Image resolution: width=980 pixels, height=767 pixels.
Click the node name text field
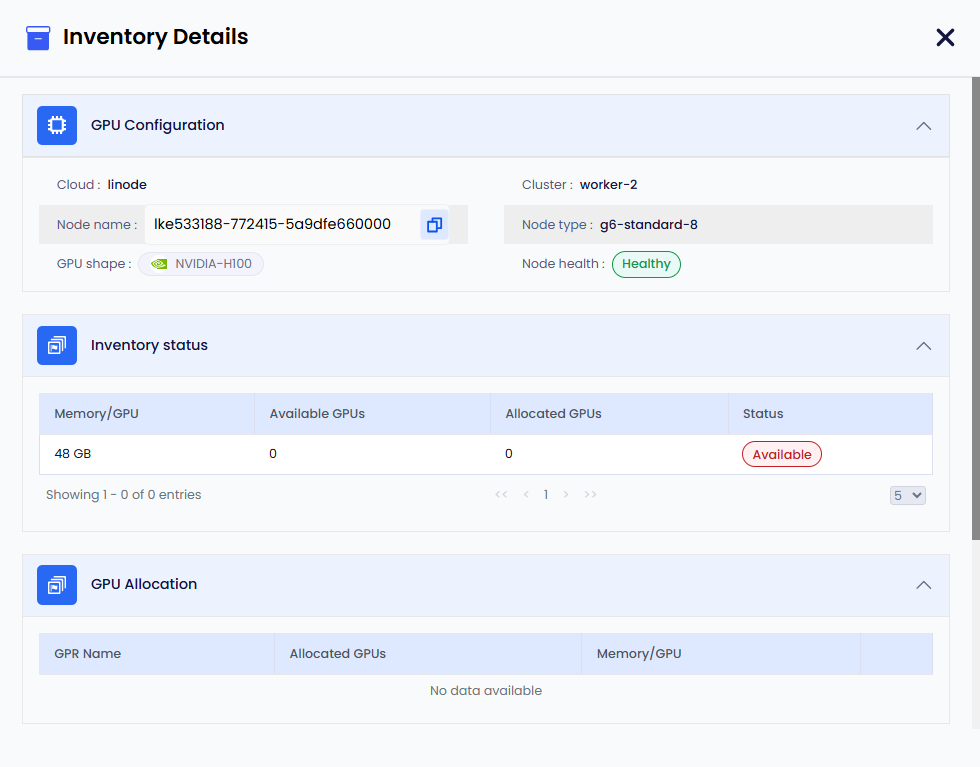[x=280, y=225]
